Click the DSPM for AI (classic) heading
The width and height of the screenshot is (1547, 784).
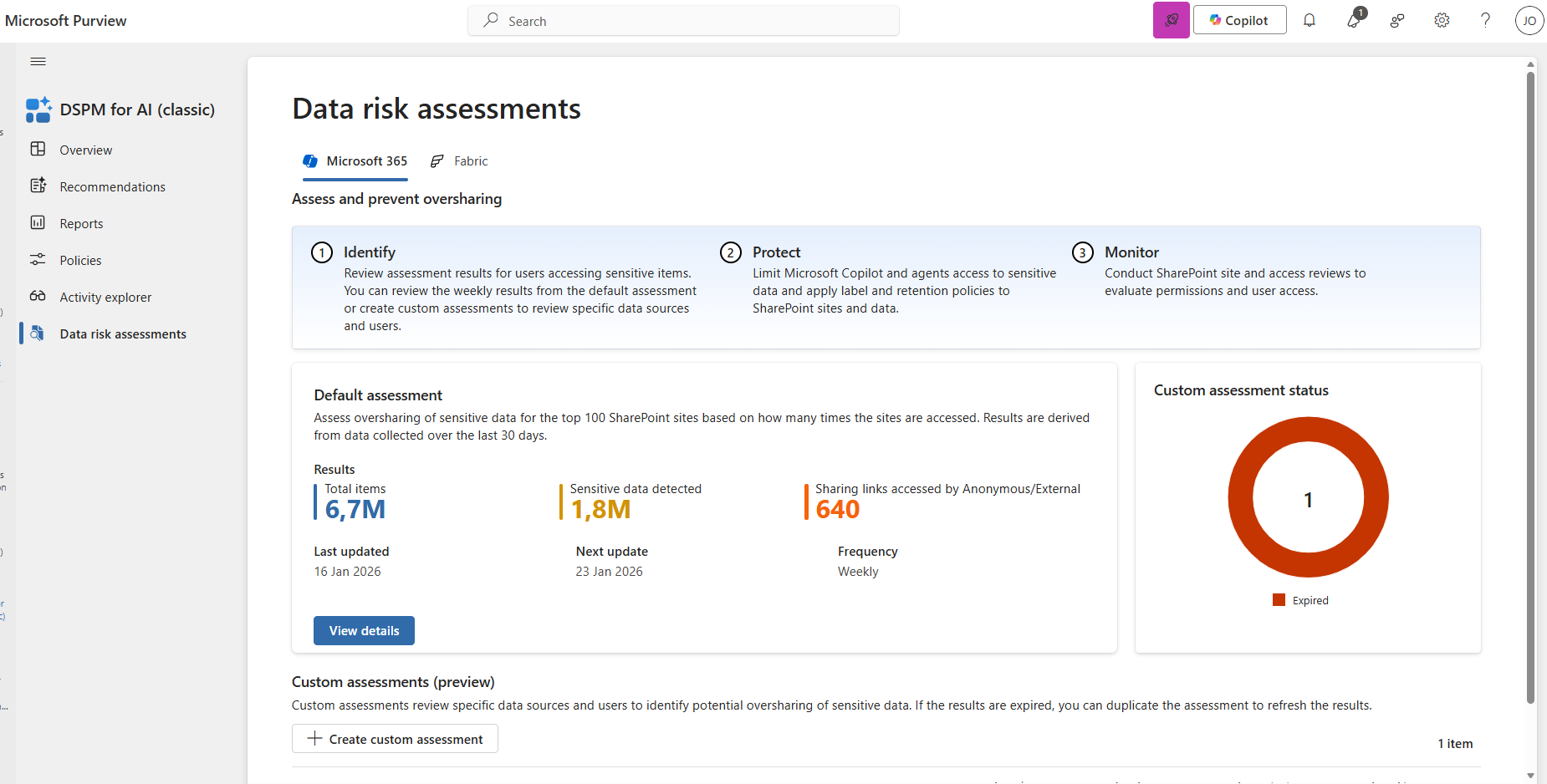pyautogui.click(x=138, y=109)
